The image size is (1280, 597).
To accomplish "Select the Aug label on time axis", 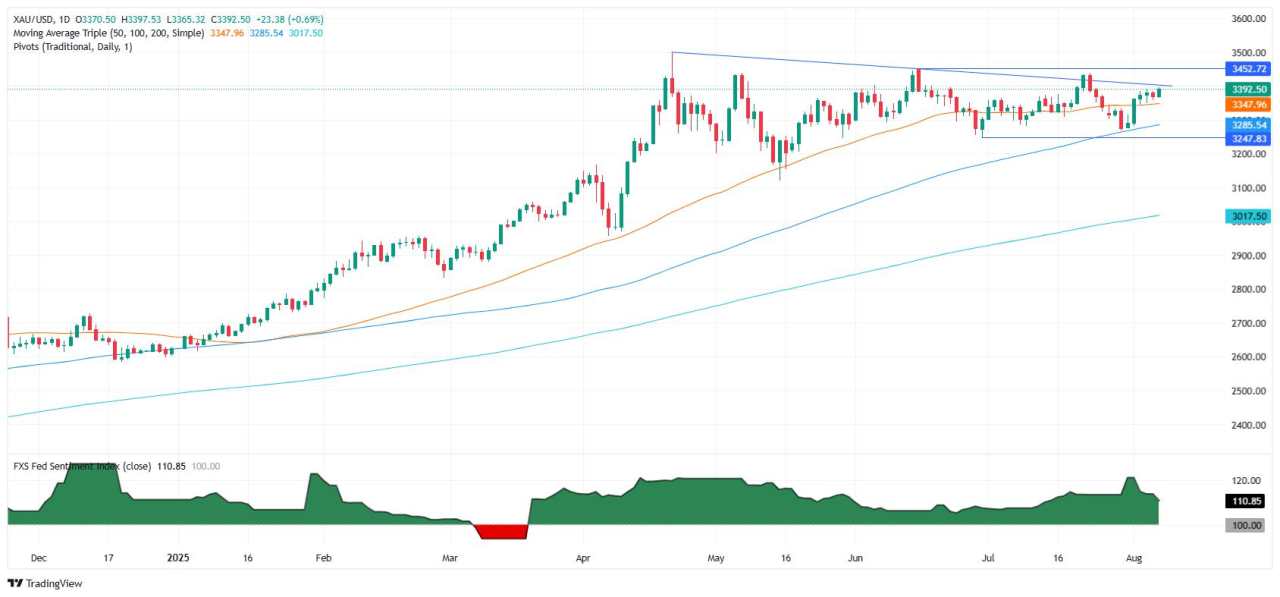I will coord(1132,560).
